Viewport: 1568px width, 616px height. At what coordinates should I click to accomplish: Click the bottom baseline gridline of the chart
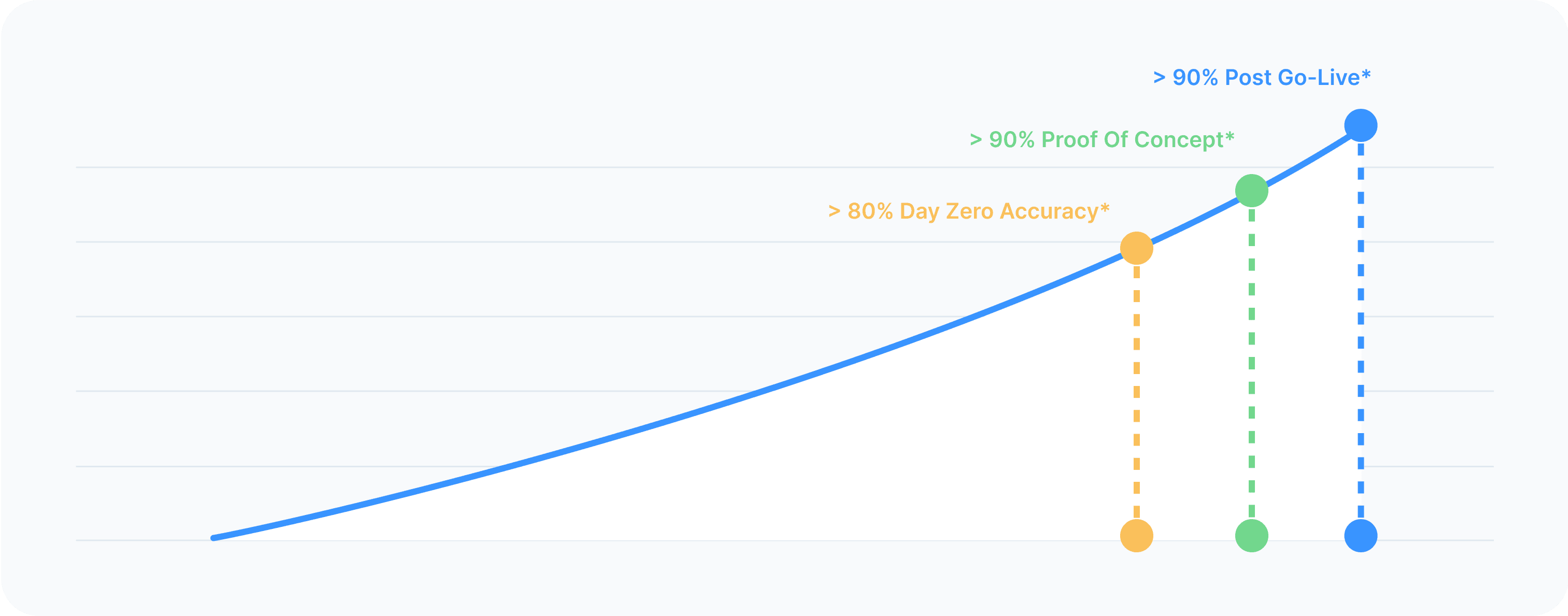[609, 540]
